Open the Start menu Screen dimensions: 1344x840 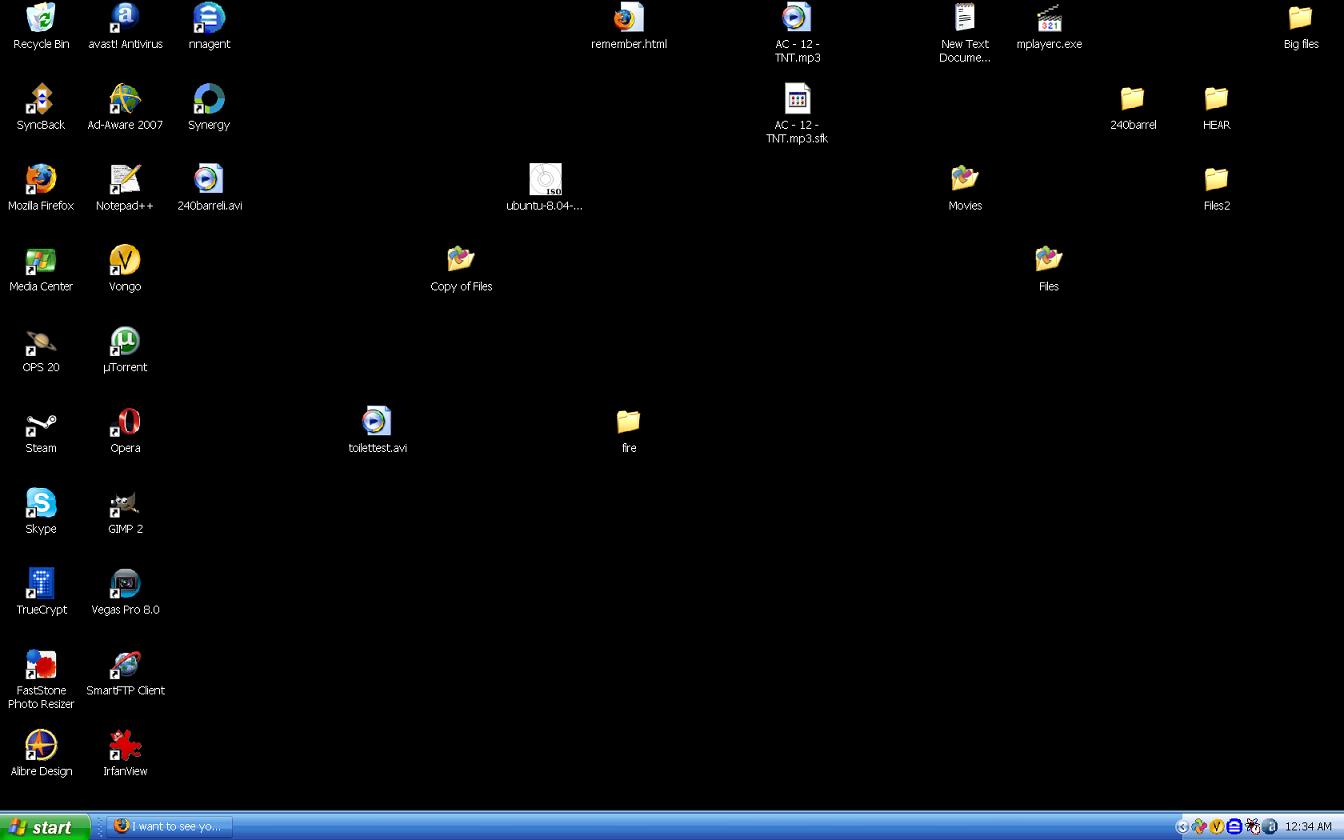point(45,827)
